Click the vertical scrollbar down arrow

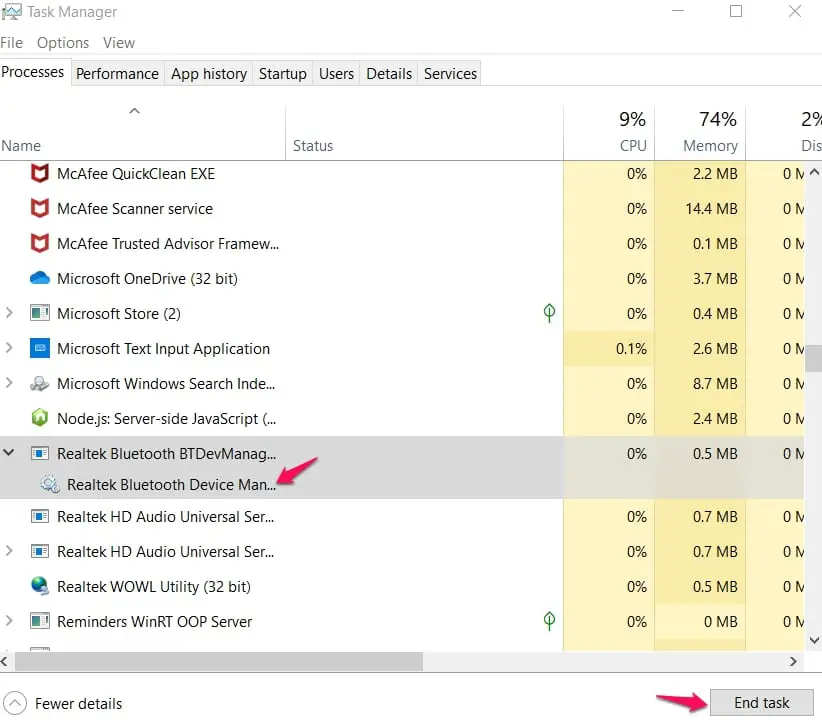click(x=814, y=640)
